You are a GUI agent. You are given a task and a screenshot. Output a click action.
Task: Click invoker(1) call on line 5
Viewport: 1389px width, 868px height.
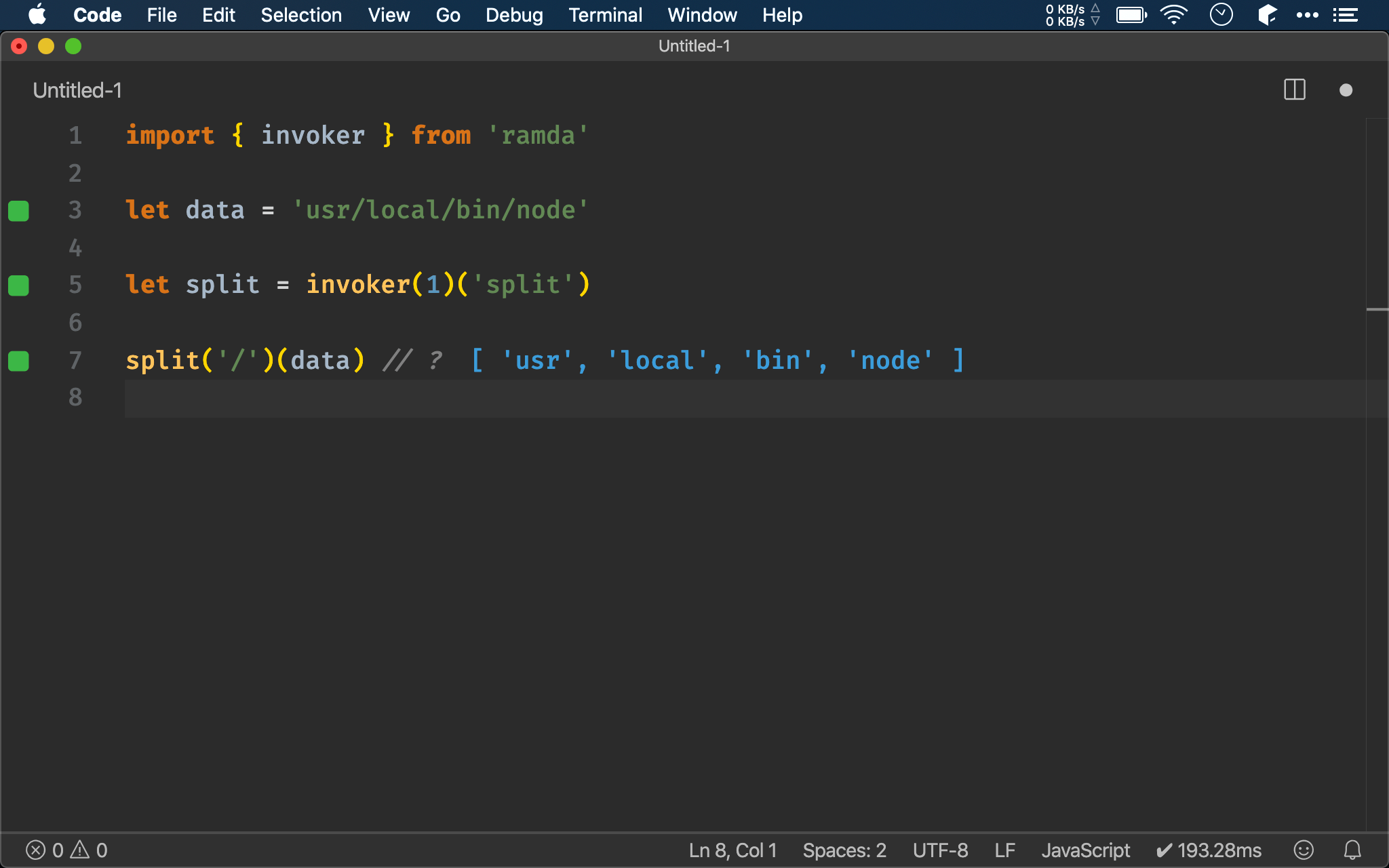pyautogui.click(x=380, y=285)
